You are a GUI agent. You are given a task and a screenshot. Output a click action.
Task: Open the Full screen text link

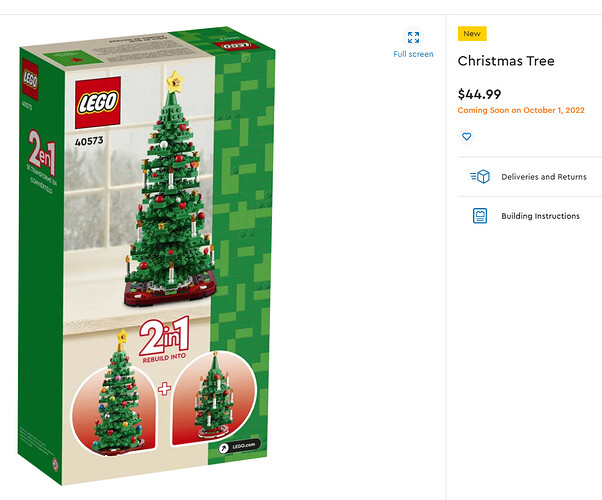413,54
